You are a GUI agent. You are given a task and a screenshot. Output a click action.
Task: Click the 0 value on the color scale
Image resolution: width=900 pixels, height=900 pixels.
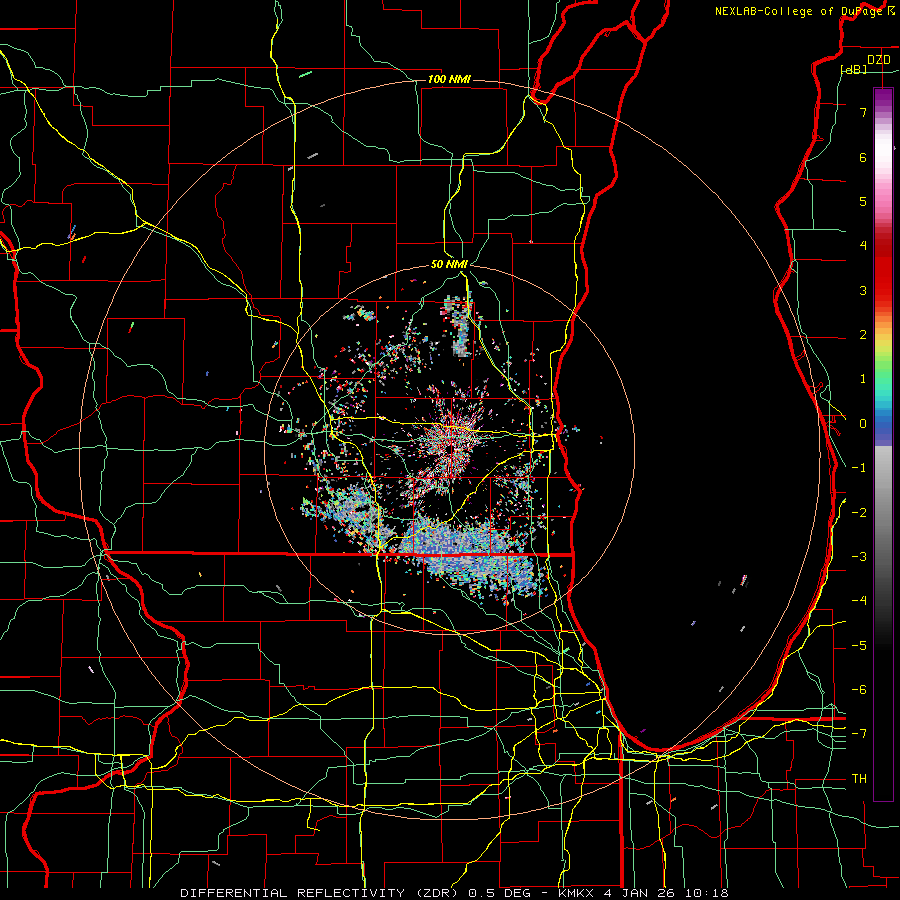[863, 424]
